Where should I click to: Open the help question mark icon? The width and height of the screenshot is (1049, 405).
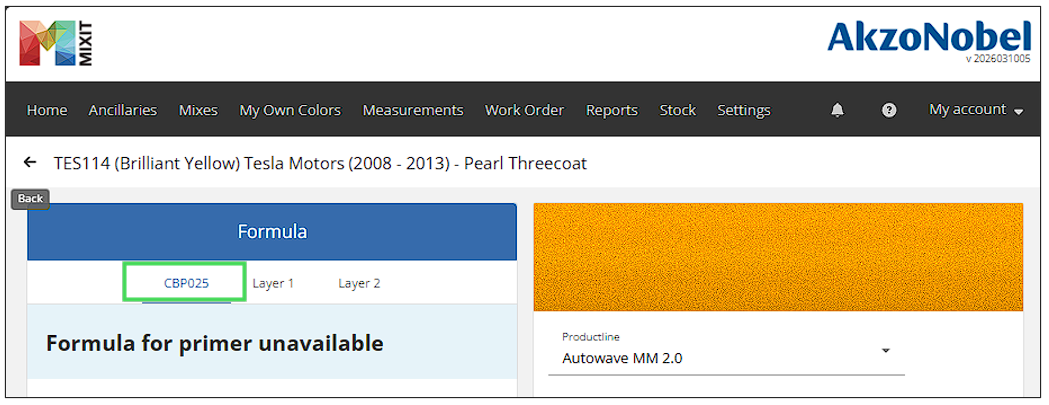[x=888, y=110]
